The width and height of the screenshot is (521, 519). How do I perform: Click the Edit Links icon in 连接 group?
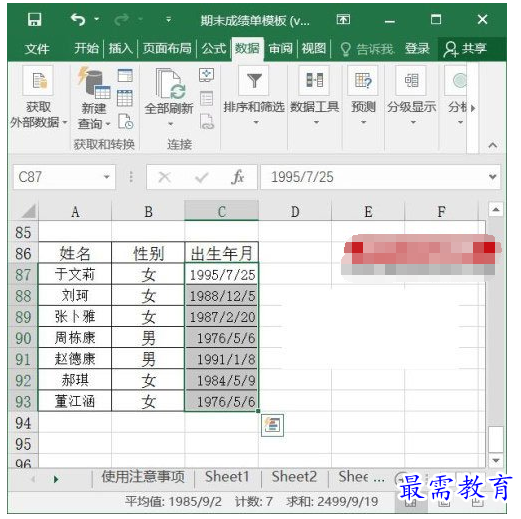point(207,121)
